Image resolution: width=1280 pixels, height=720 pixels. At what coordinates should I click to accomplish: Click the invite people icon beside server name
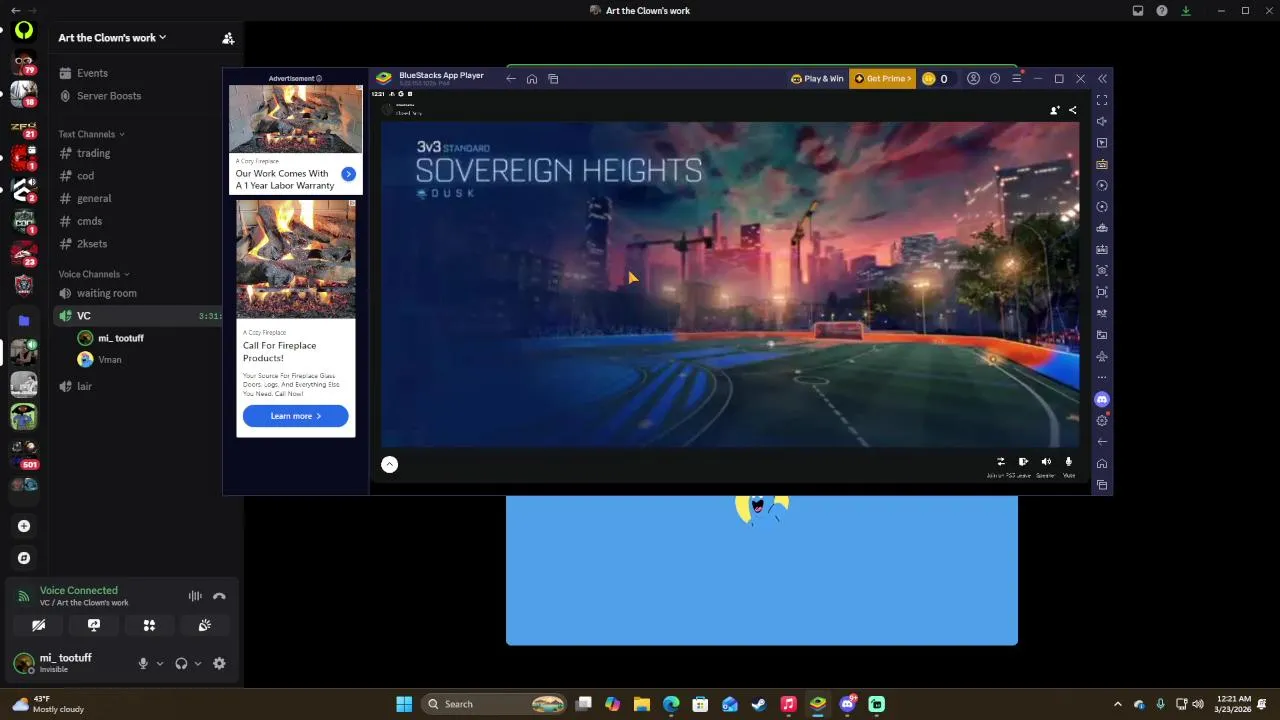click(228, 38)
